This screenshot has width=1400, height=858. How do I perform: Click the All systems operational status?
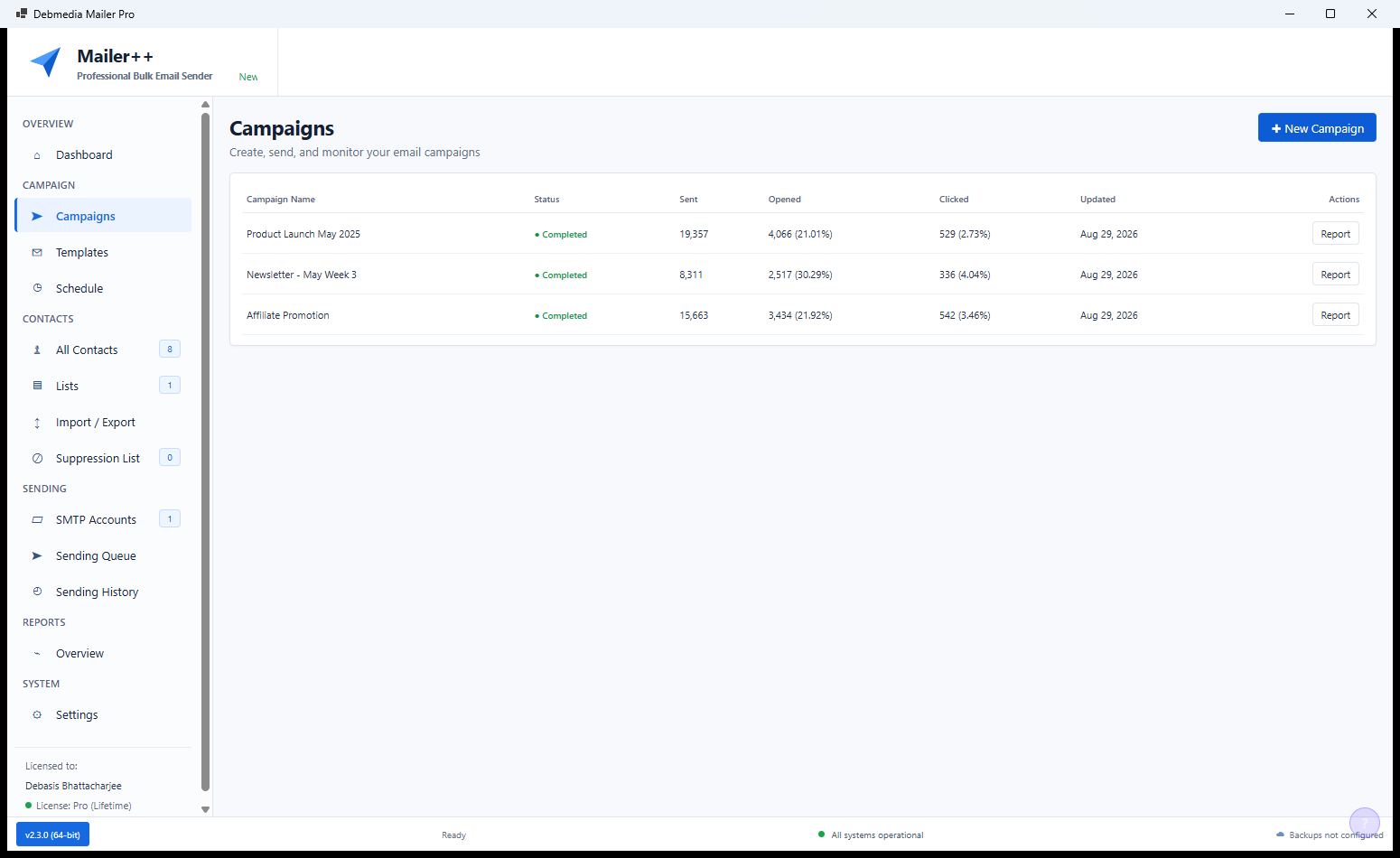(871, 835)
